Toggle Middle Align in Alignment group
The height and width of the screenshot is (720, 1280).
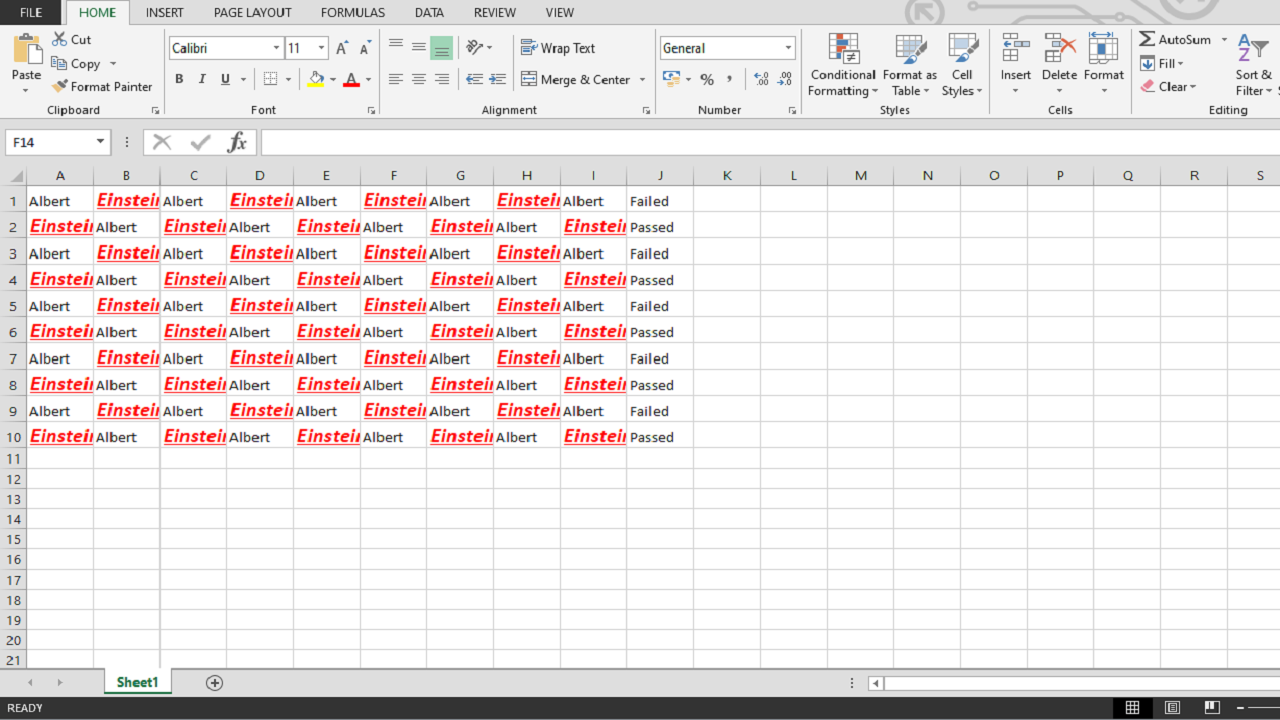pos(419,47)
